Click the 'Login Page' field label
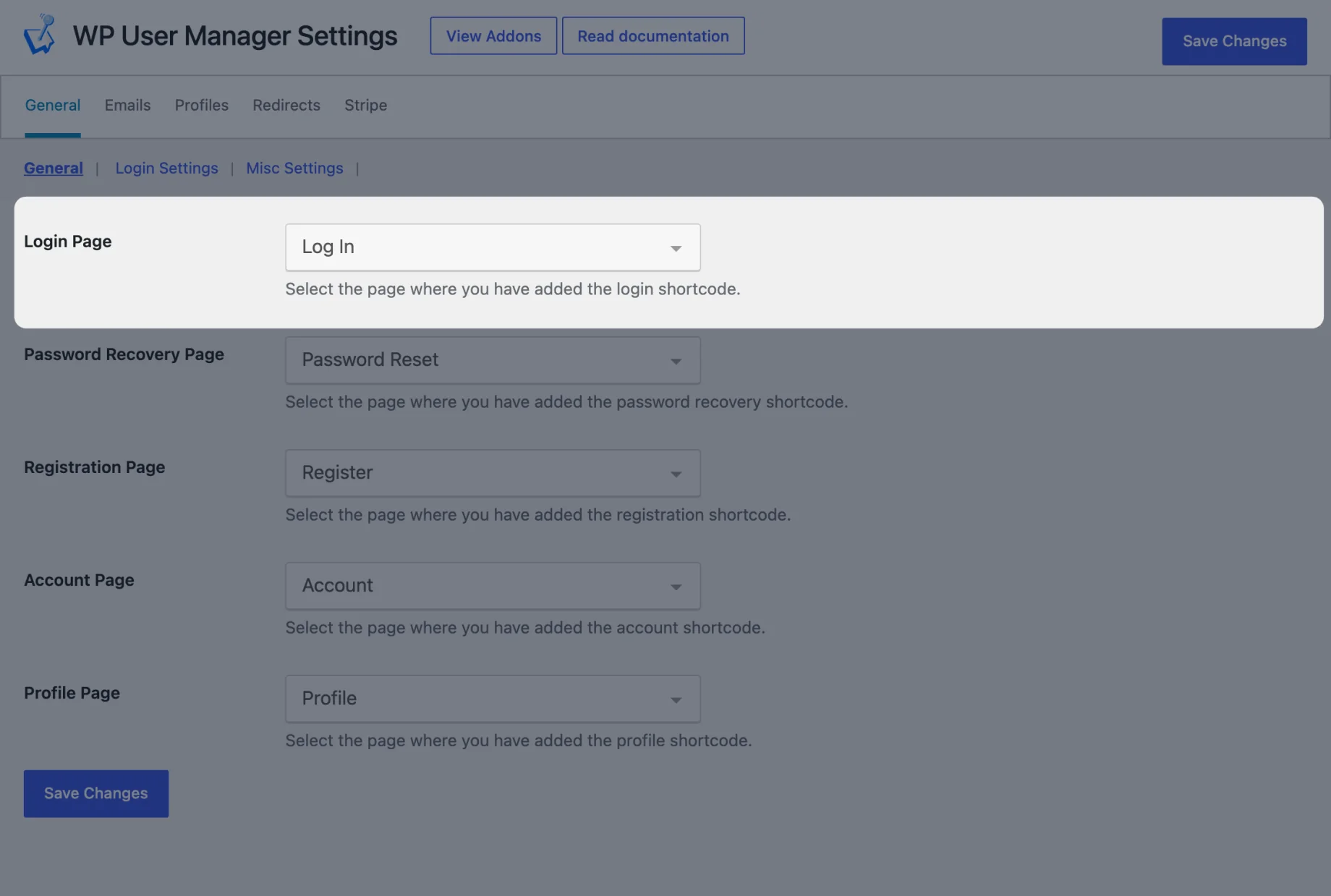Viewport: 1331px width, 896px height. [x=68, y=242]
